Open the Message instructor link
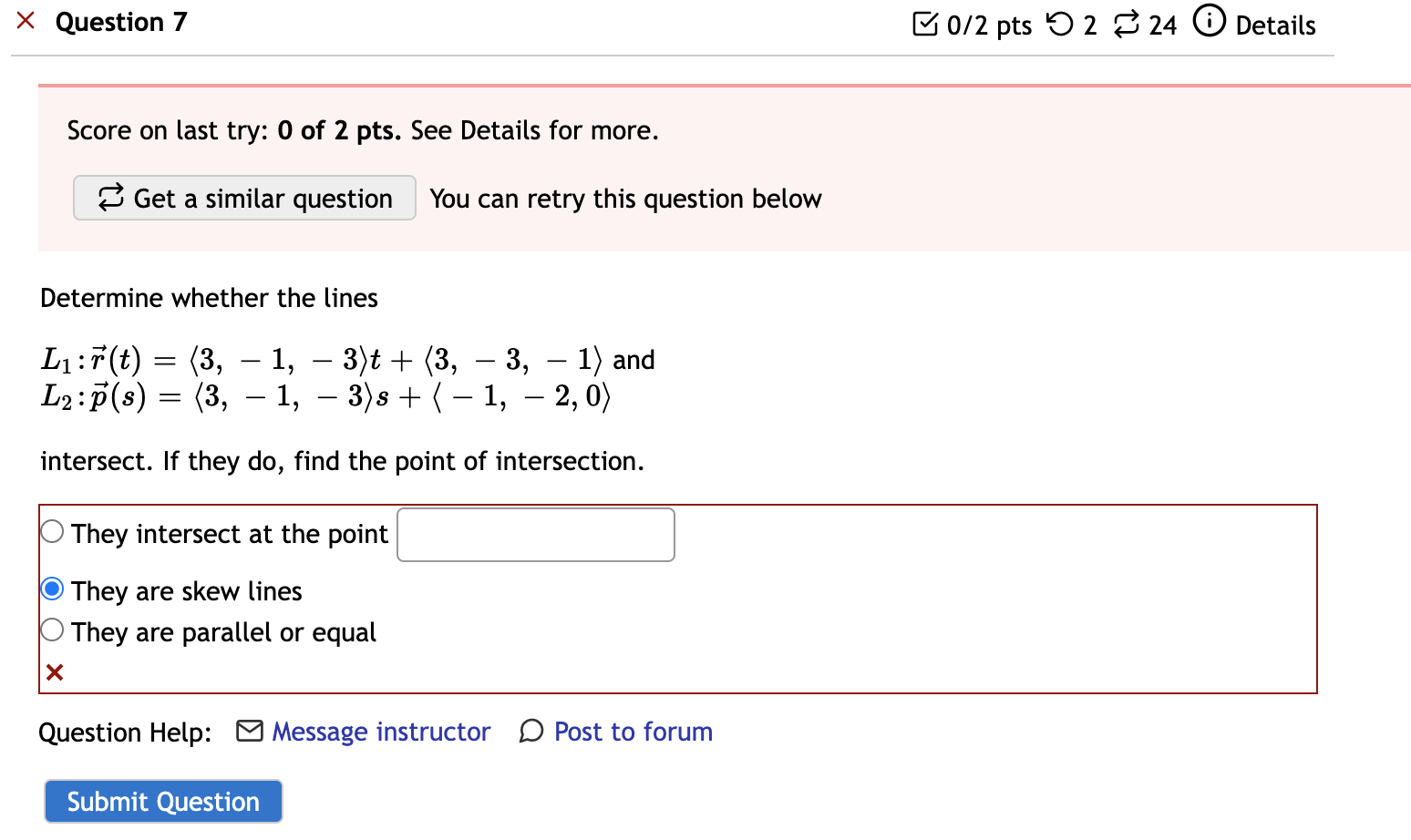This screenshot has width=1411, height=840. click(x=380, y=732)
